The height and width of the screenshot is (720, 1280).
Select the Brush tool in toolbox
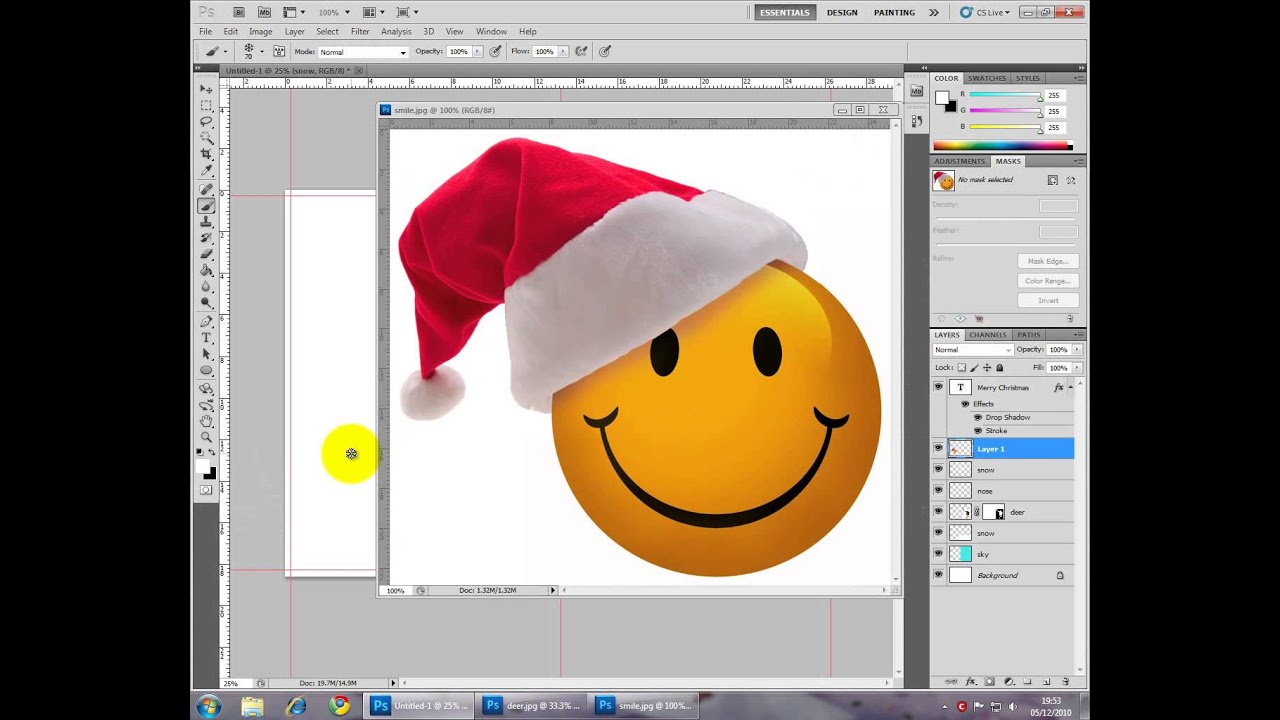[x=207, y=206]
